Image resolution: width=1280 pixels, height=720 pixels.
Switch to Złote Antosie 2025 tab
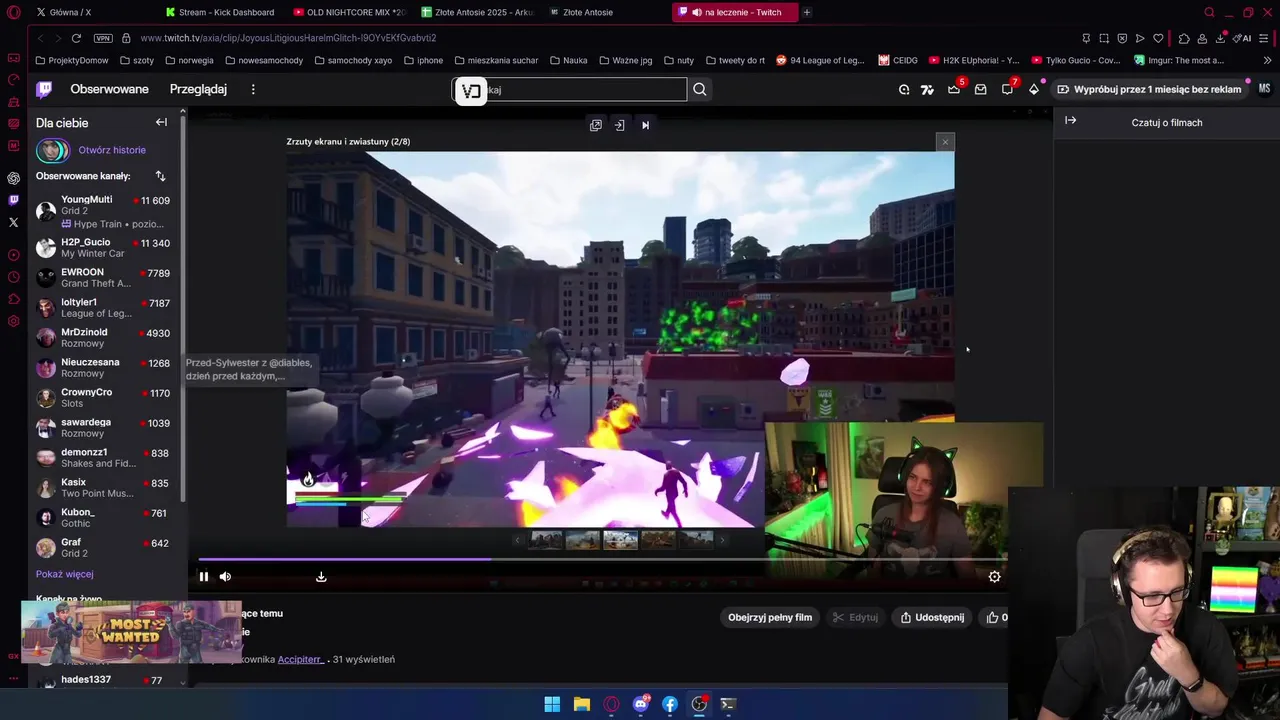478,12
